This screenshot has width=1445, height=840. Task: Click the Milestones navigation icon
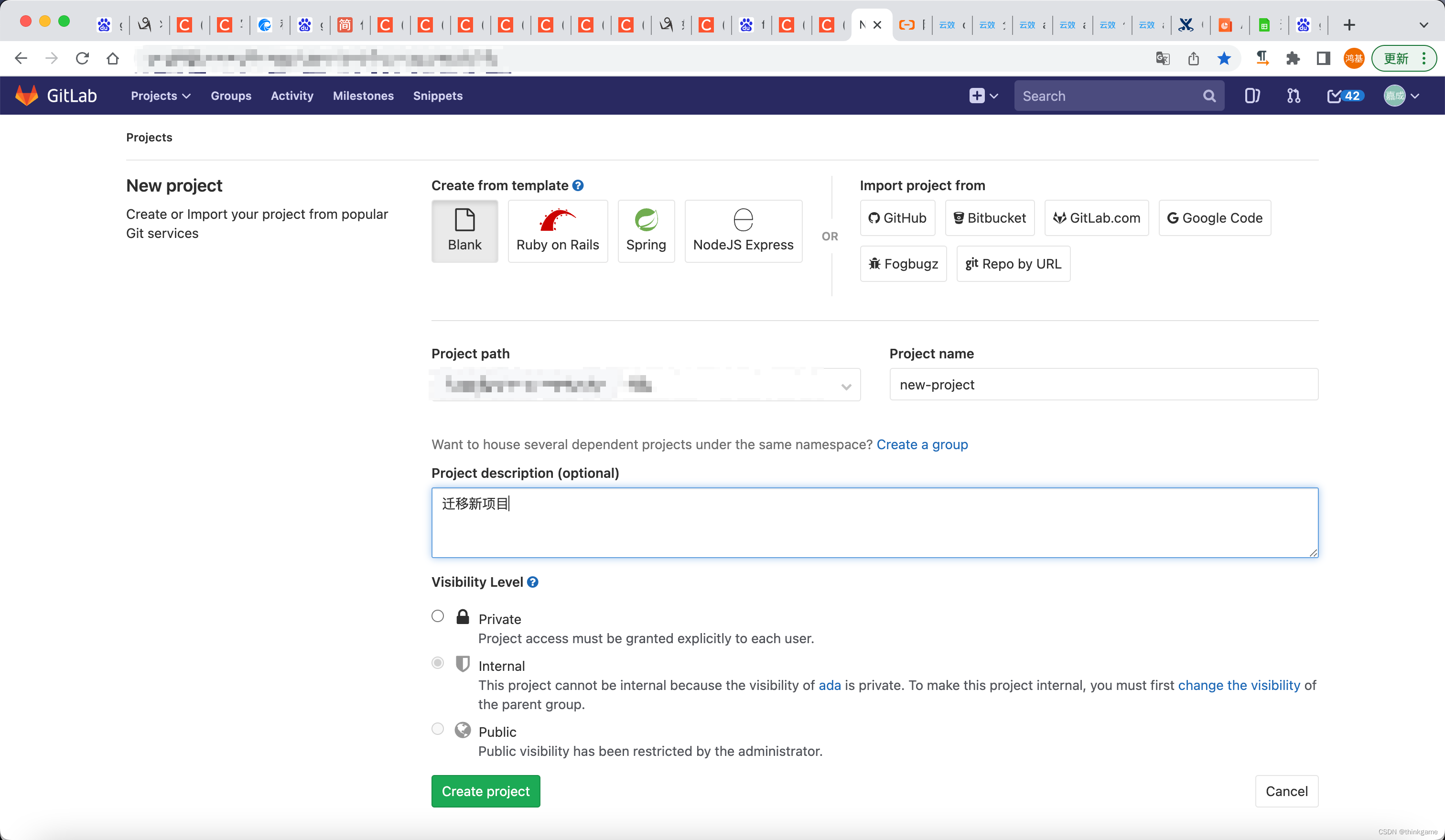coord(363,96)
